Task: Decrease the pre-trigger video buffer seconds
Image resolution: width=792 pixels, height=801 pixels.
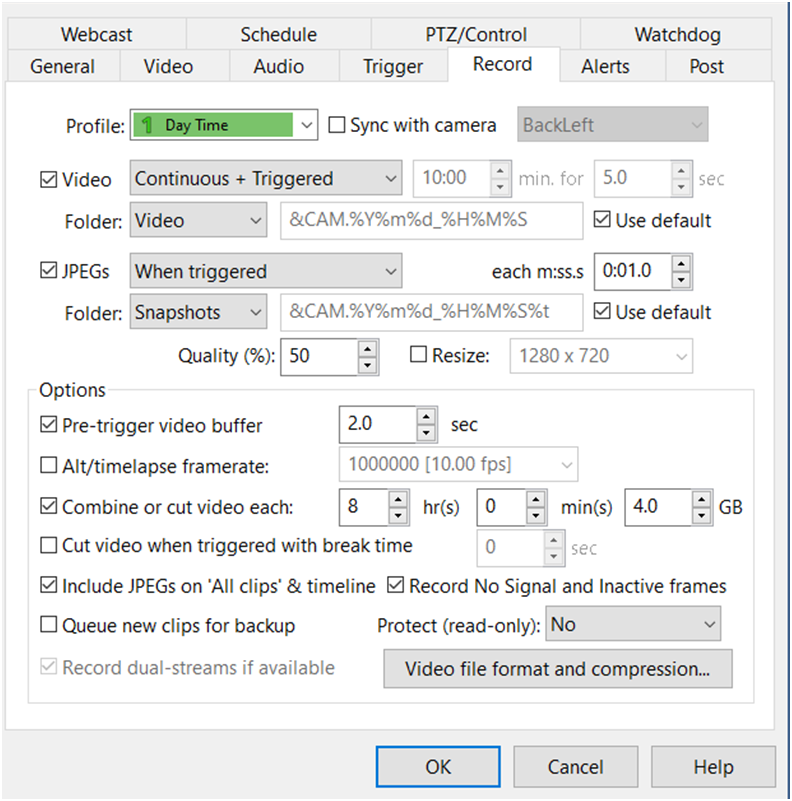Action: click(427, 433)
